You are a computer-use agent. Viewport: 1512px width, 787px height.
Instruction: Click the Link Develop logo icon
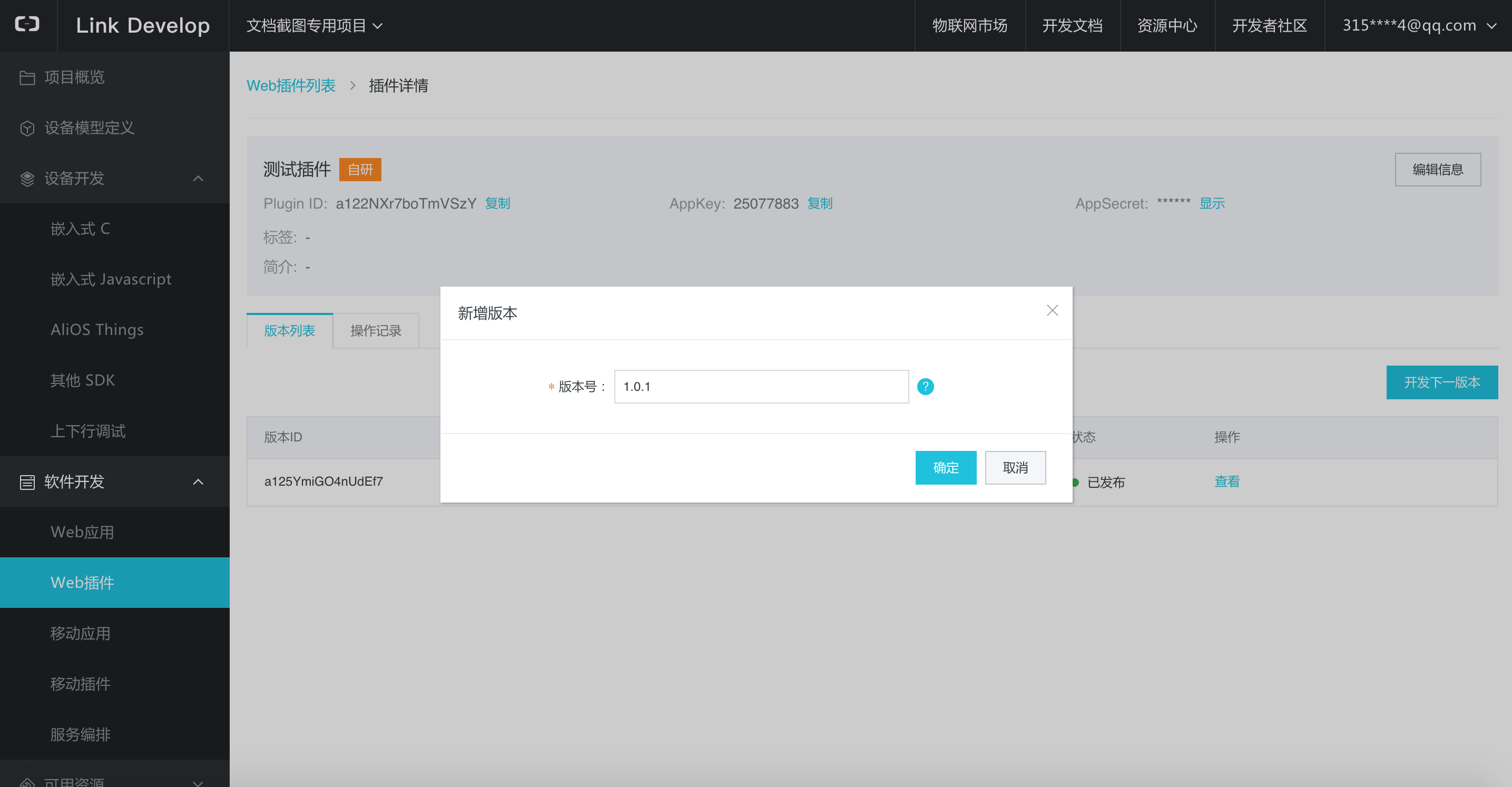(x=27, y=24)
